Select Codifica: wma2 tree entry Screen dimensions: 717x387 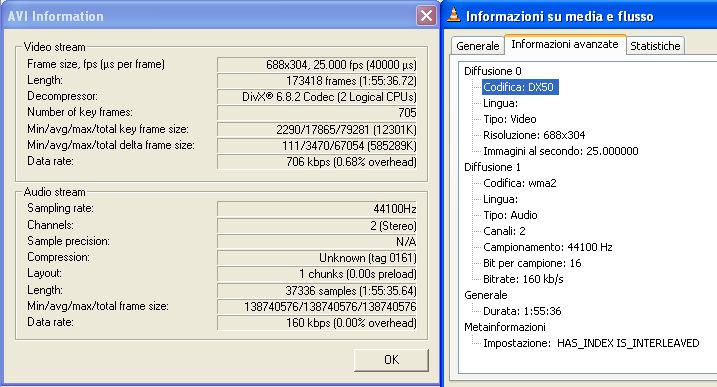(519, 183)
